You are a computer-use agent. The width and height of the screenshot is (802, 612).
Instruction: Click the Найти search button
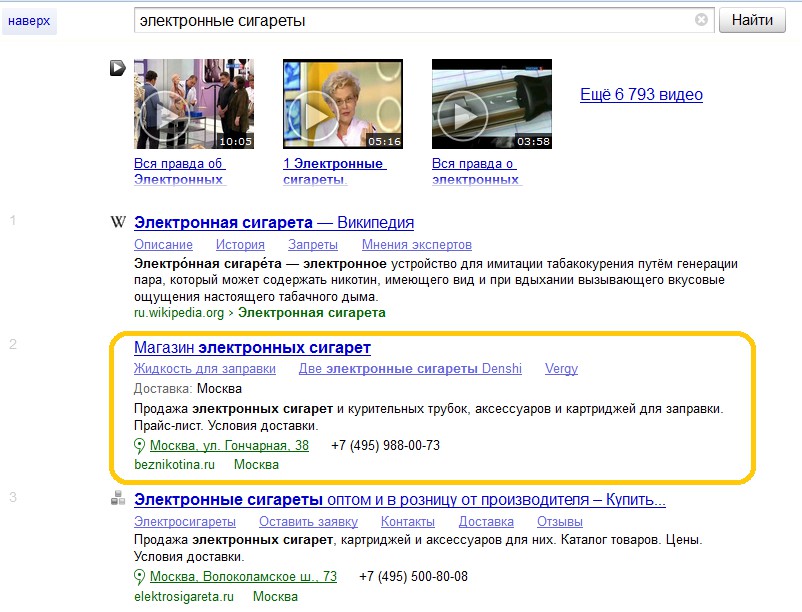coord(752,20)
